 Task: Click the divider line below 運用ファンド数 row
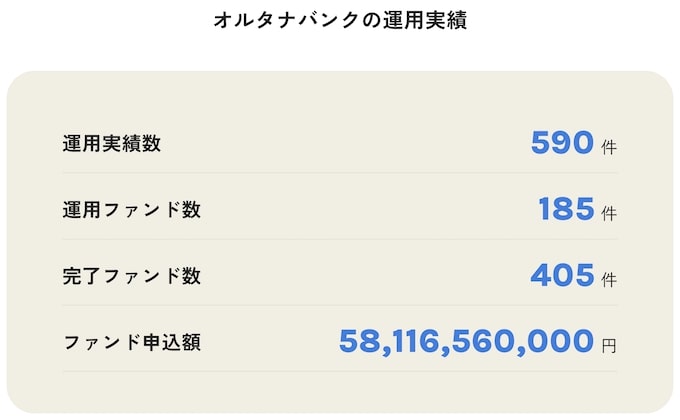point(340,239)
